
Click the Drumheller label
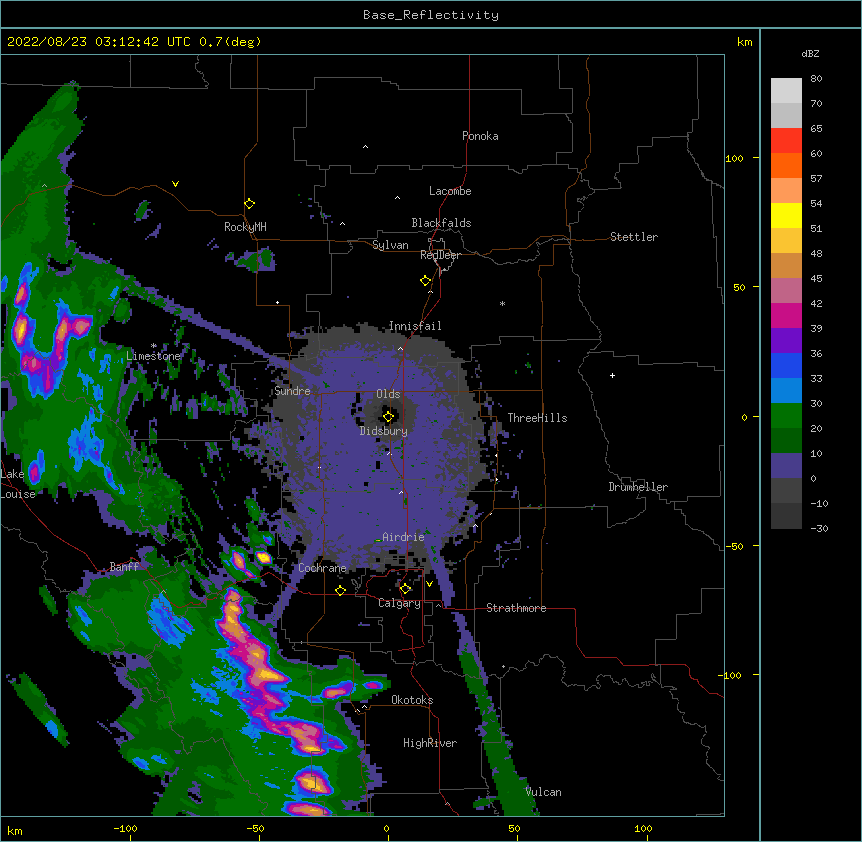point(638,487)
